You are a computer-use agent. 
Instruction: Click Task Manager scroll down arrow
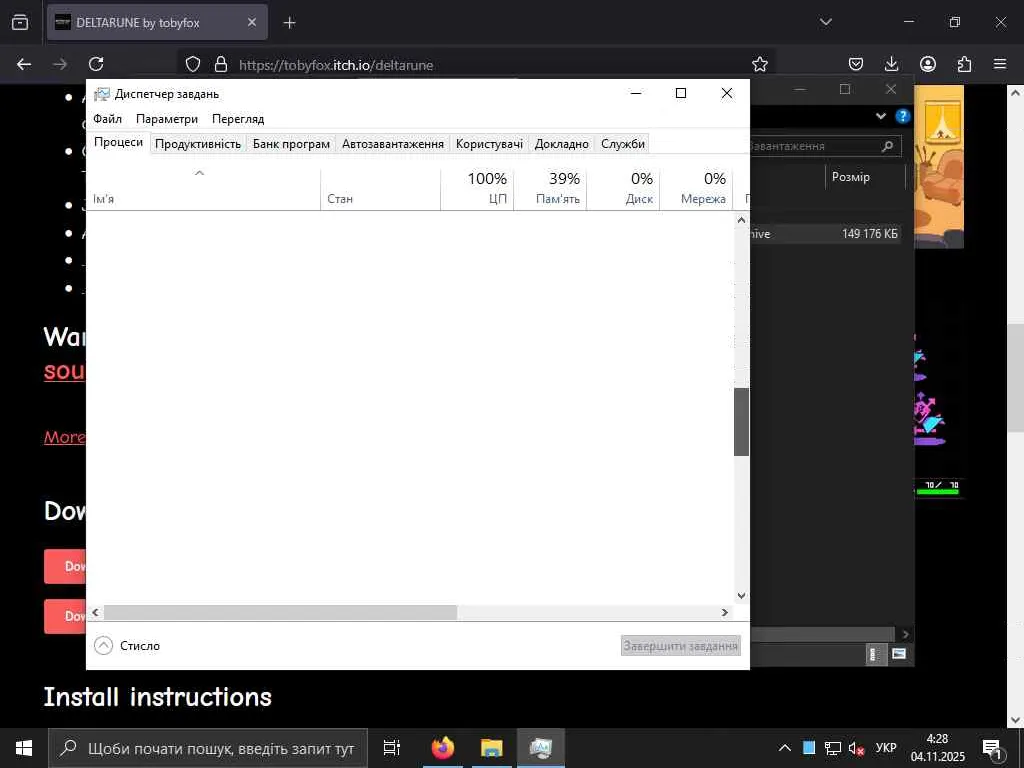point(741,595)
